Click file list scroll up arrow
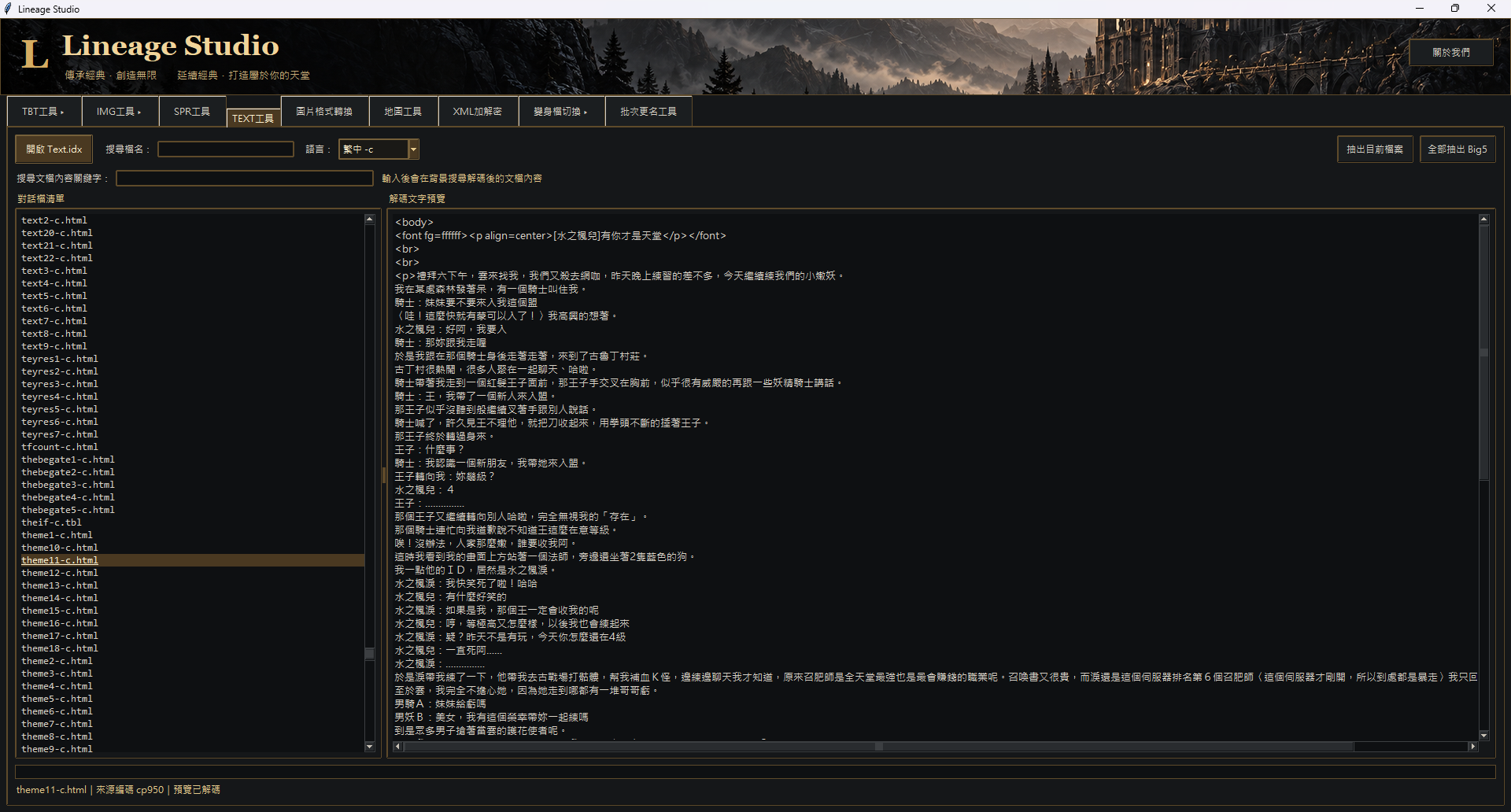Screen dimensions: 1511x812 (370, 220)
